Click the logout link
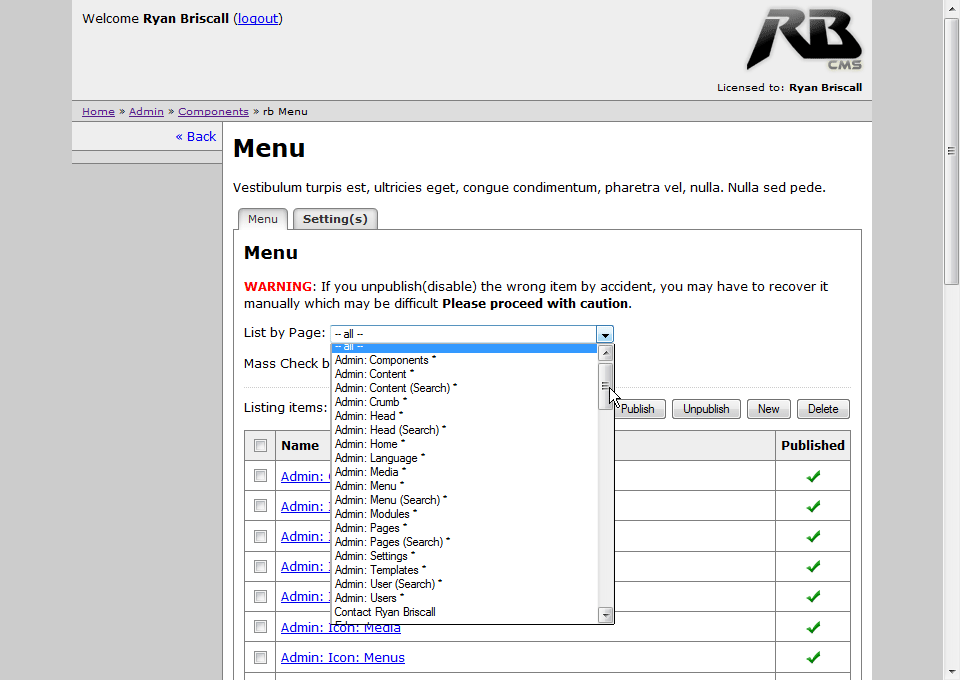 (x=258, y=18)
